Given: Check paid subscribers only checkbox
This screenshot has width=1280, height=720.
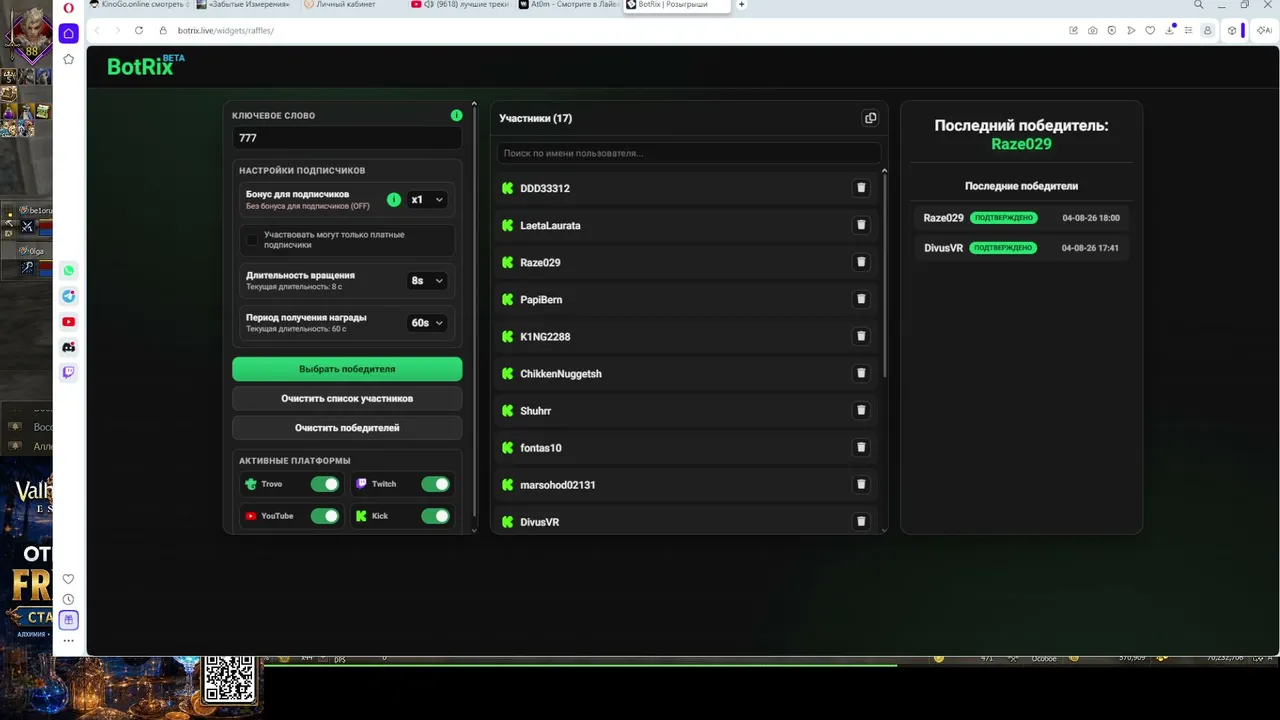Looking at the screenshot, I should (252, 240).
